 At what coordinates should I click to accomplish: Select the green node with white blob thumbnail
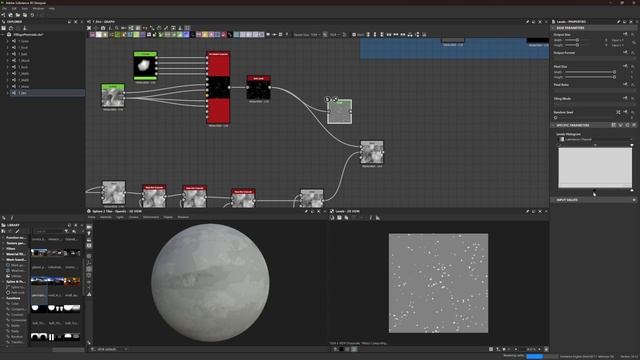point(145,65)
